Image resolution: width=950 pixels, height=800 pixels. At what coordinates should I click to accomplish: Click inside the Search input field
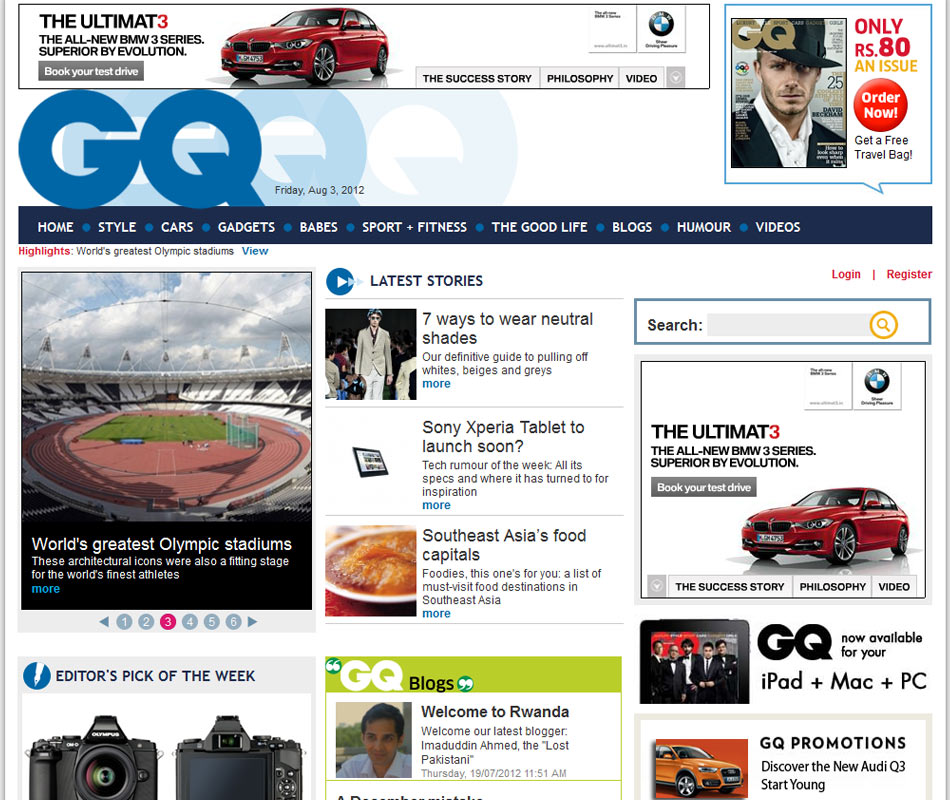[788, 325]
